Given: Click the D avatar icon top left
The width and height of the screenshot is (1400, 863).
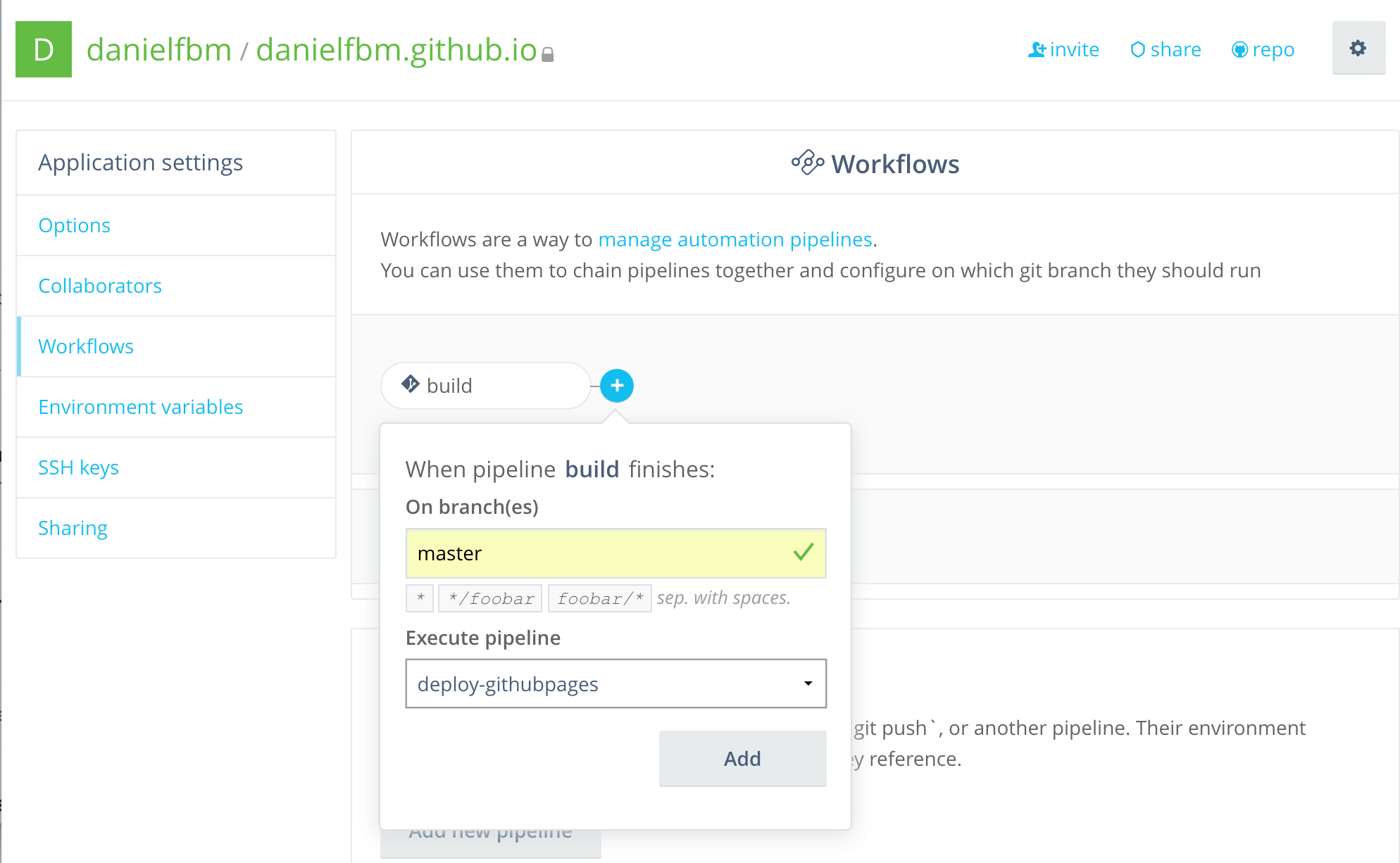Looking at the screenshot, I should pos(44,49).
